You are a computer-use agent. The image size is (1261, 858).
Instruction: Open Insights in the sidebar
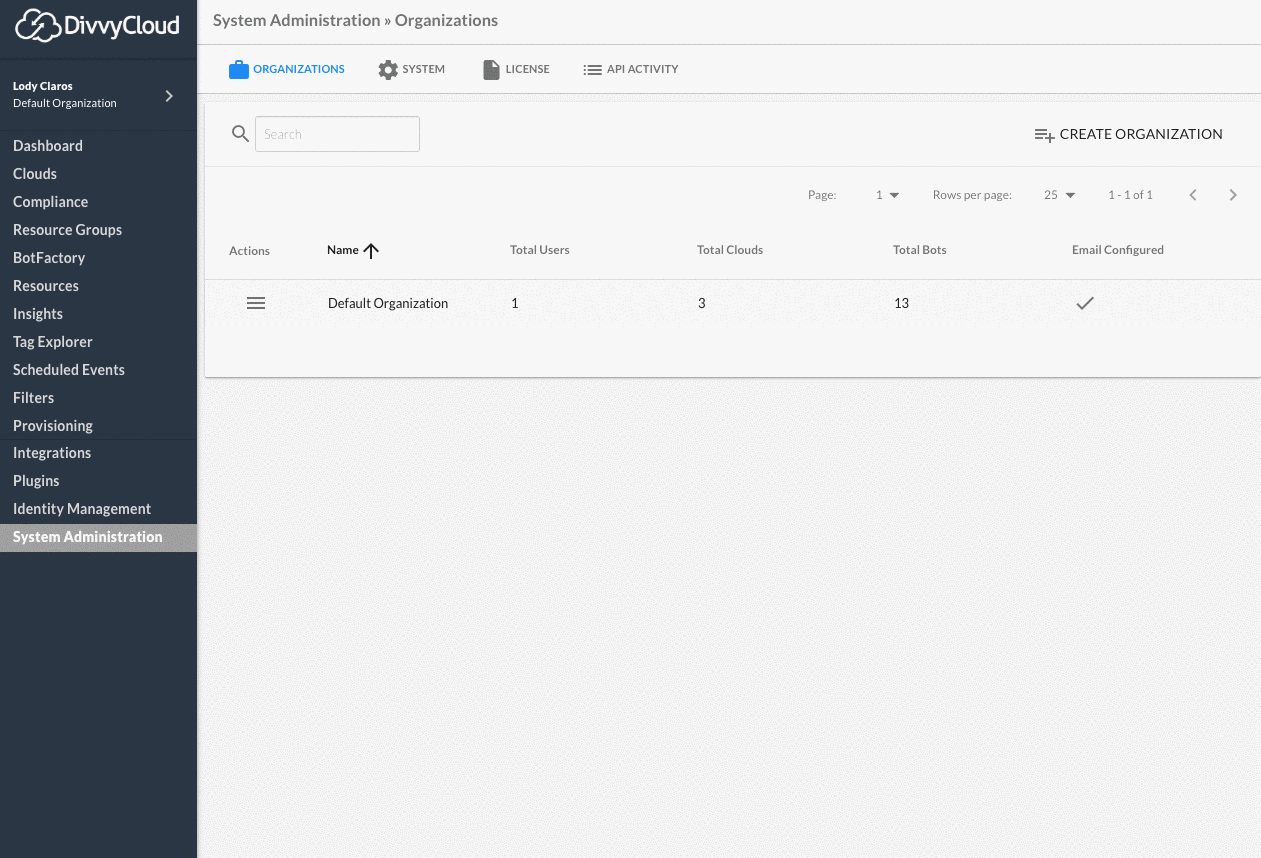pos(38,314)
